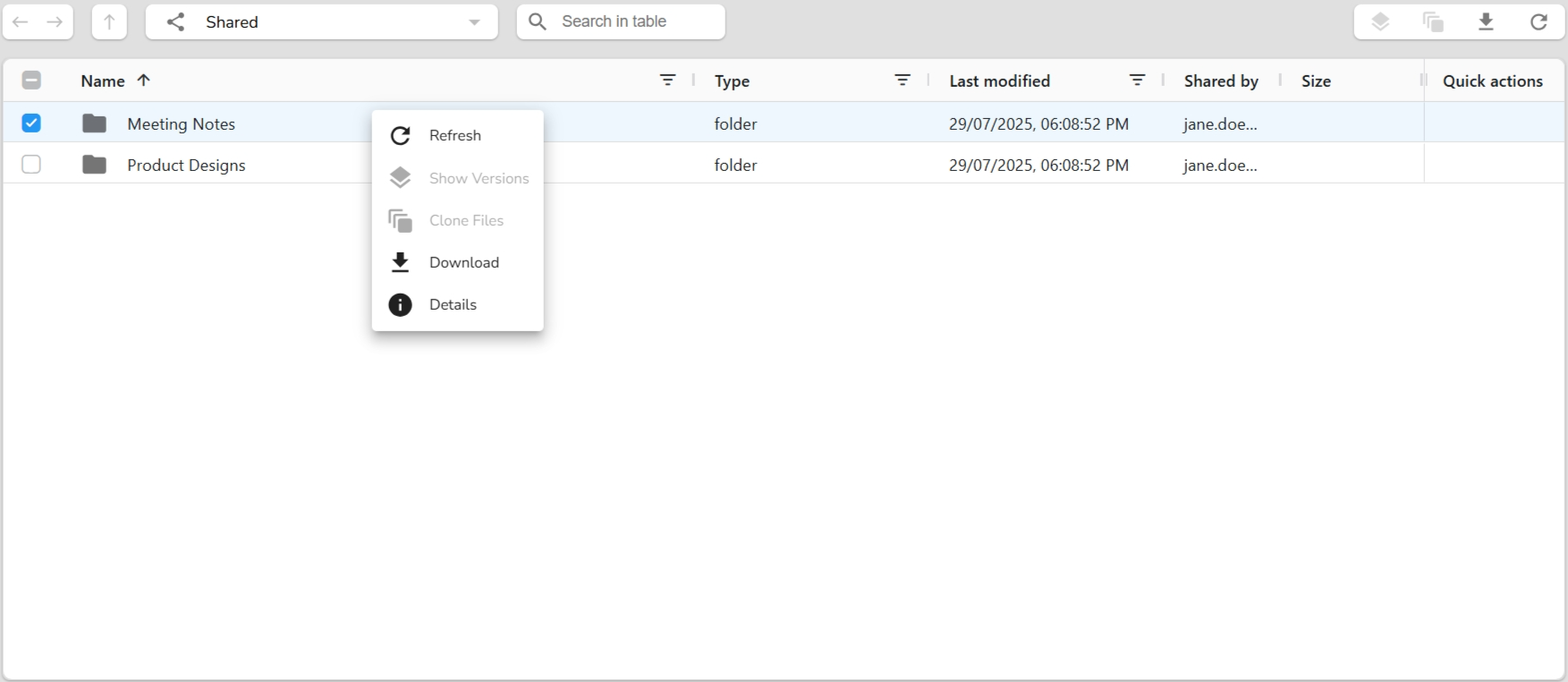
Task: Click the magnifier search icon
Action: click(x=538, y=21)
